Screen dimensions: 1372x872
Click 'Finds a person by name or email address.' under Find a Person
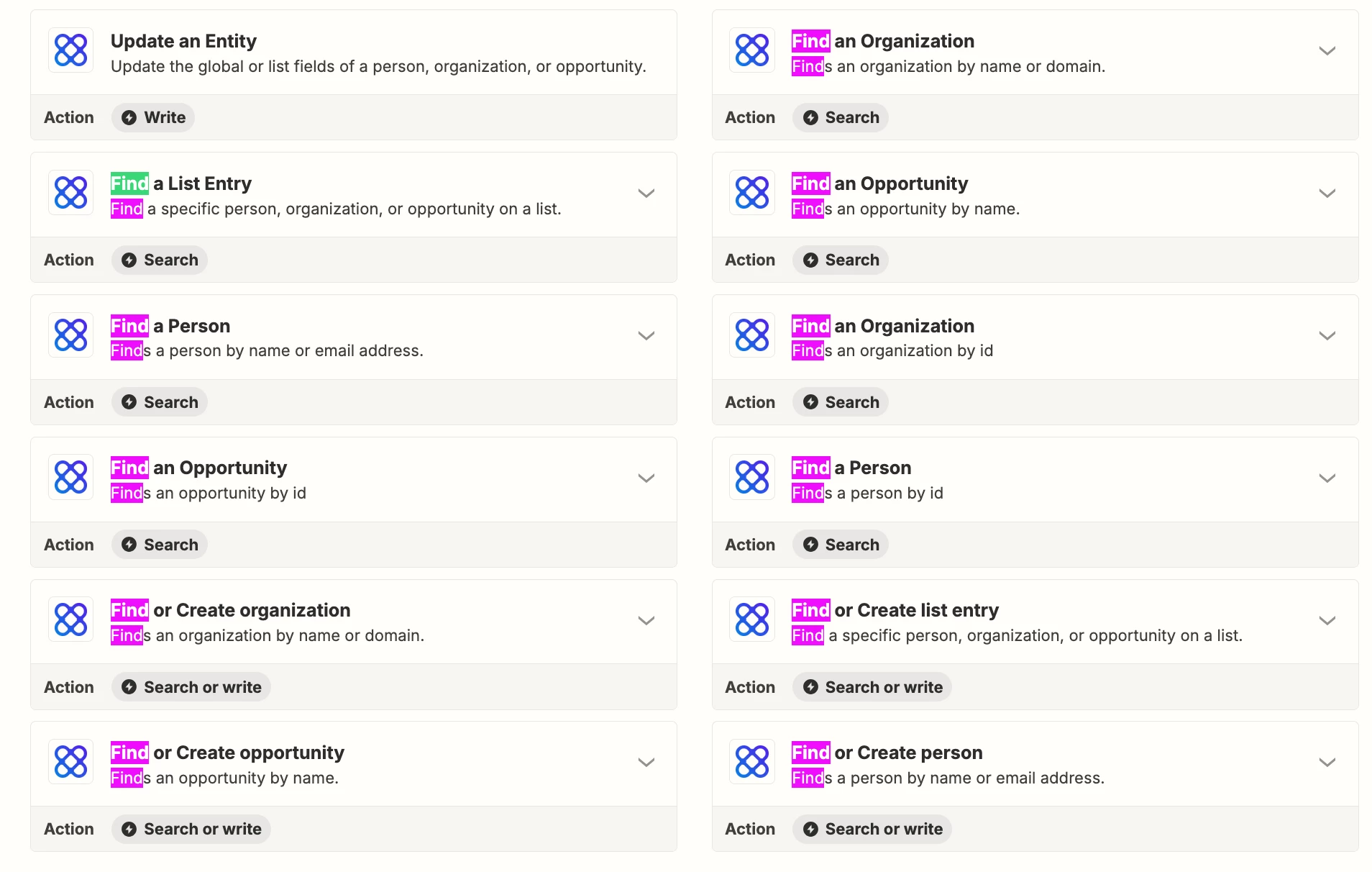coord(267,350)
